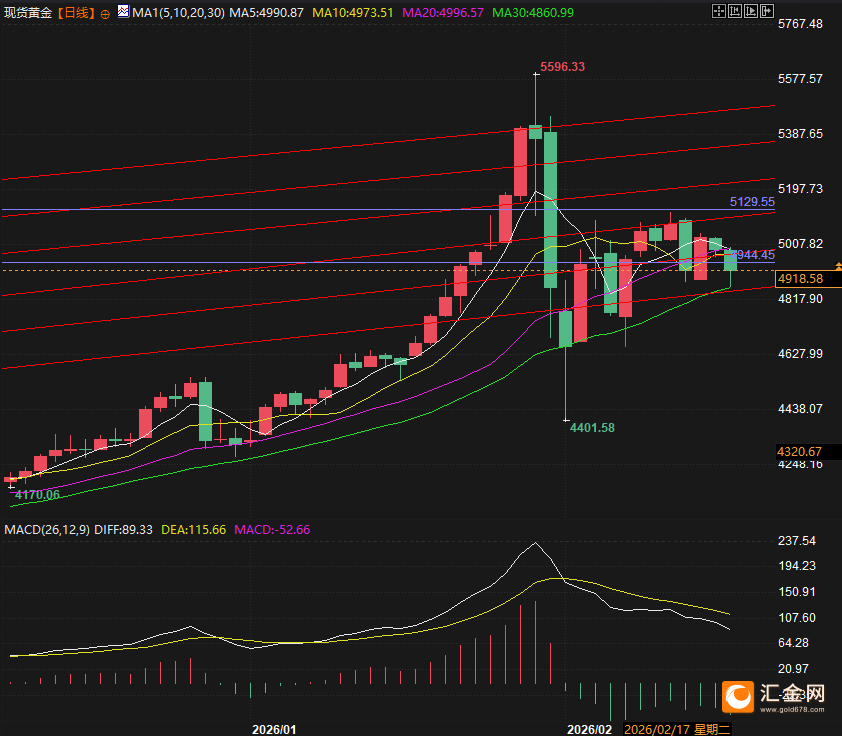The image size is (842, 736).
Task: Click the 2026/01 date axis label
Action: 273,729
